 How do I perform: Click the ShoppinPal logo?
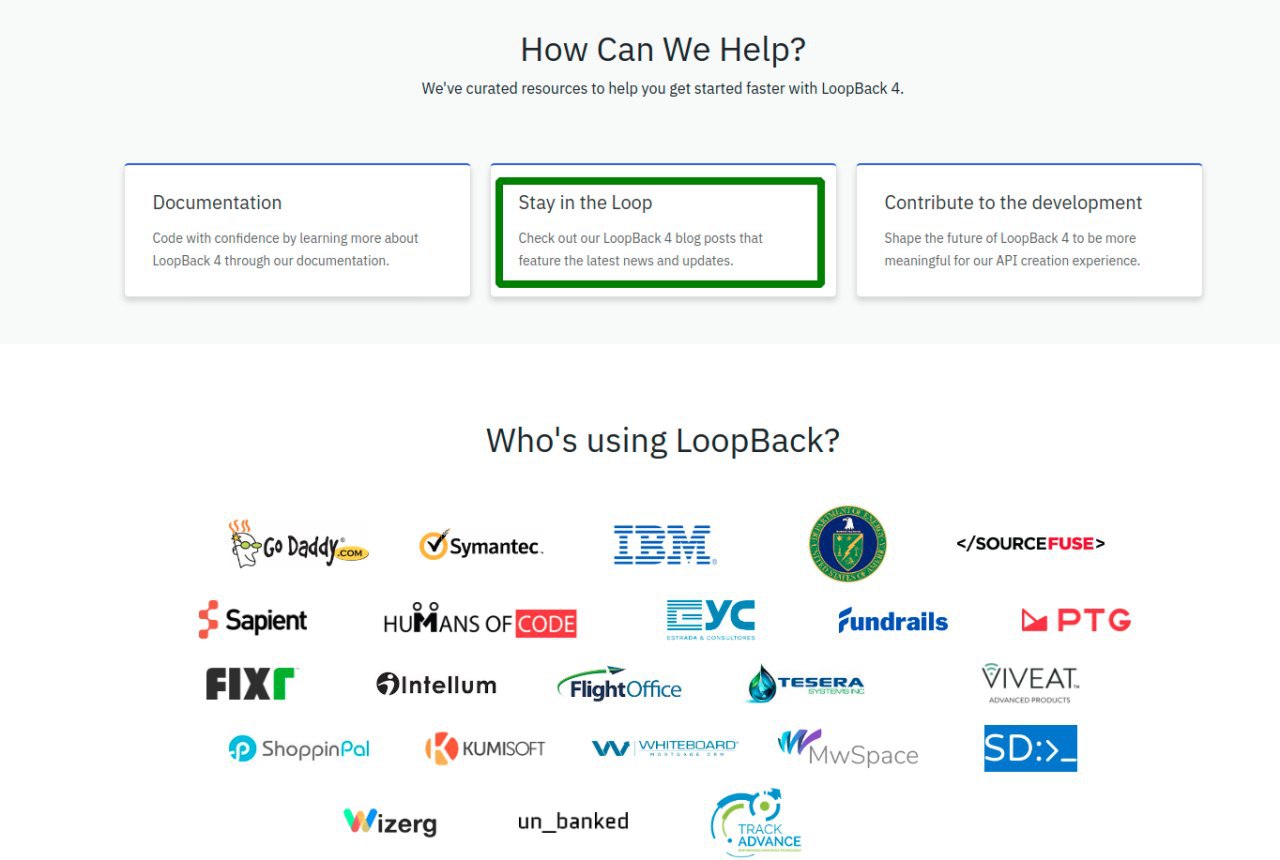[x=299, y=748]
